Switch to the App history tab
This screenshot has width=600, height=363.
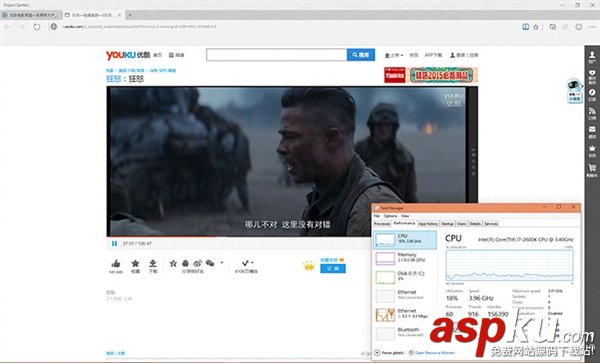coord(428,223)
